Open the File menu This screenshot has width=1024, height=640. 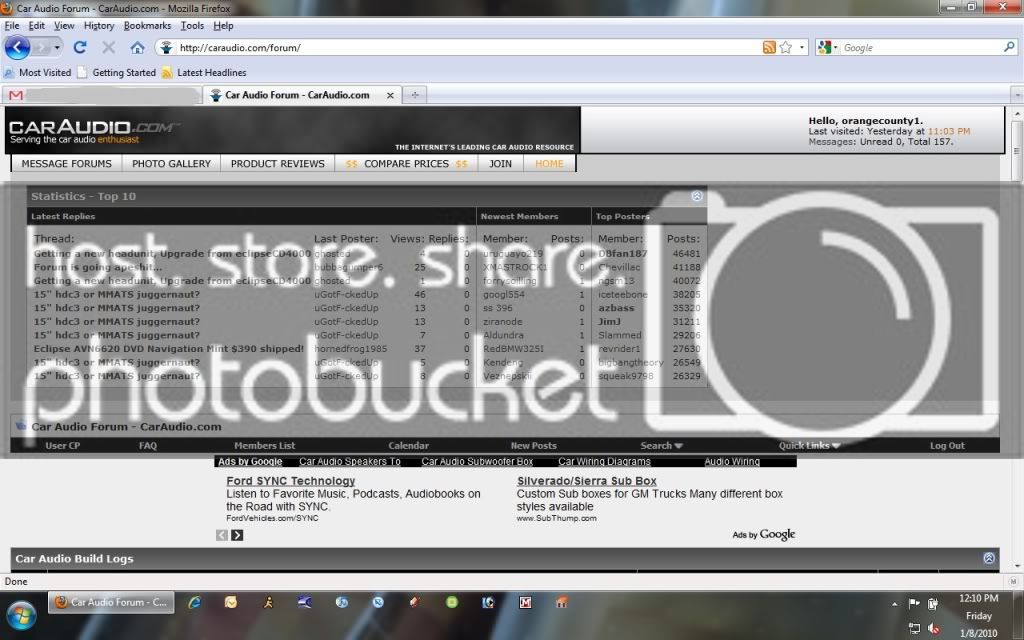coord(12,25)
